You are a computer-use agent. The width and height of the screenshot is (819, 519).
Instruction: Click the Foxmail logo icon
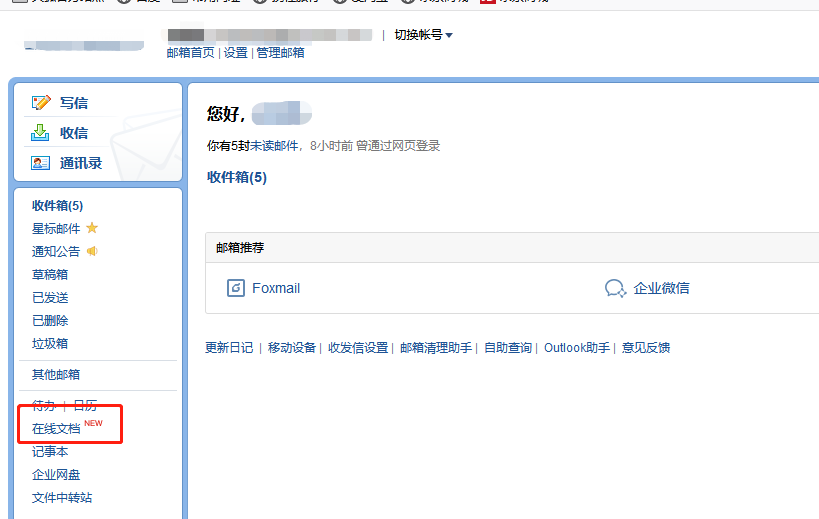(x=236, y=288)
